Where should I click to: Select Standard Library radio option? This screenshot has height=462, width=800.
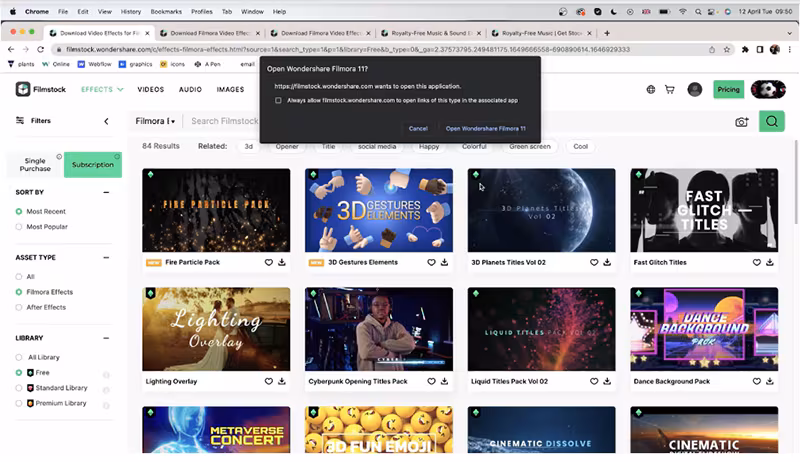click(19, 388)
